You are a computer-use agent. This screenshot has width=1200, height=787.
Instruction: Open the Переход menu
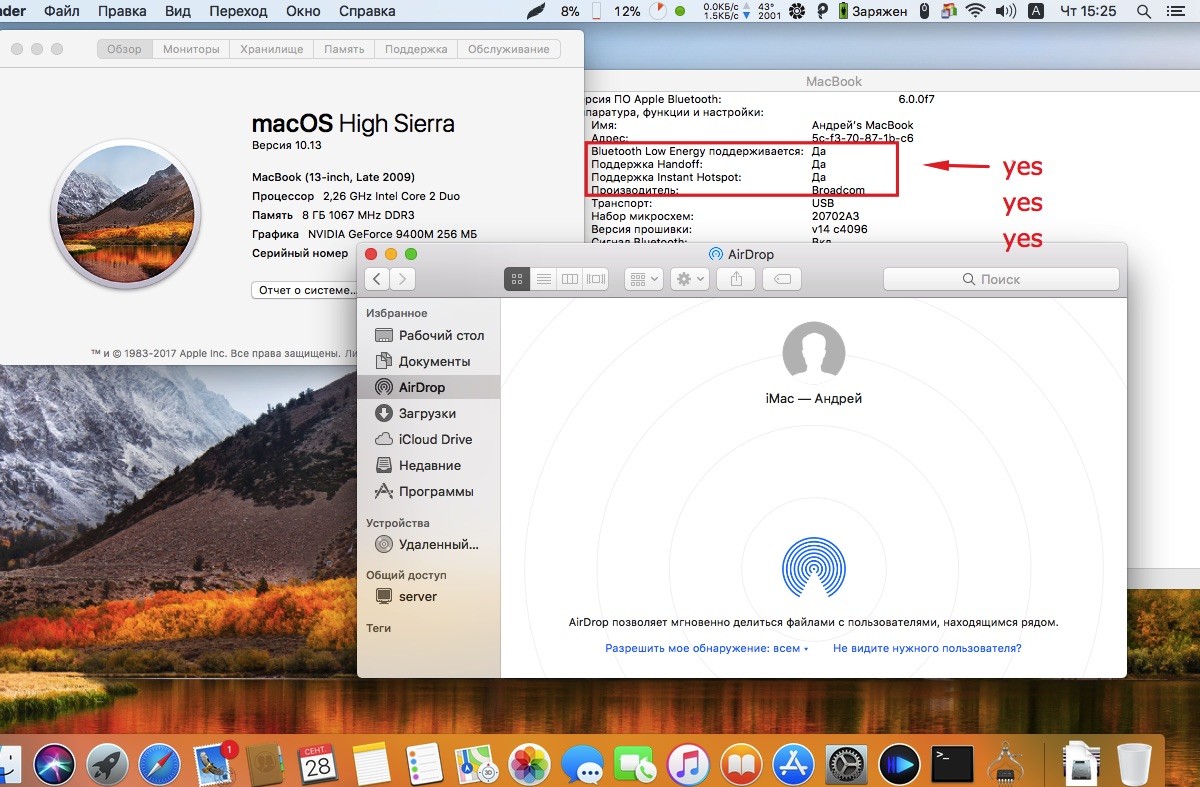[x=238, y=11]
